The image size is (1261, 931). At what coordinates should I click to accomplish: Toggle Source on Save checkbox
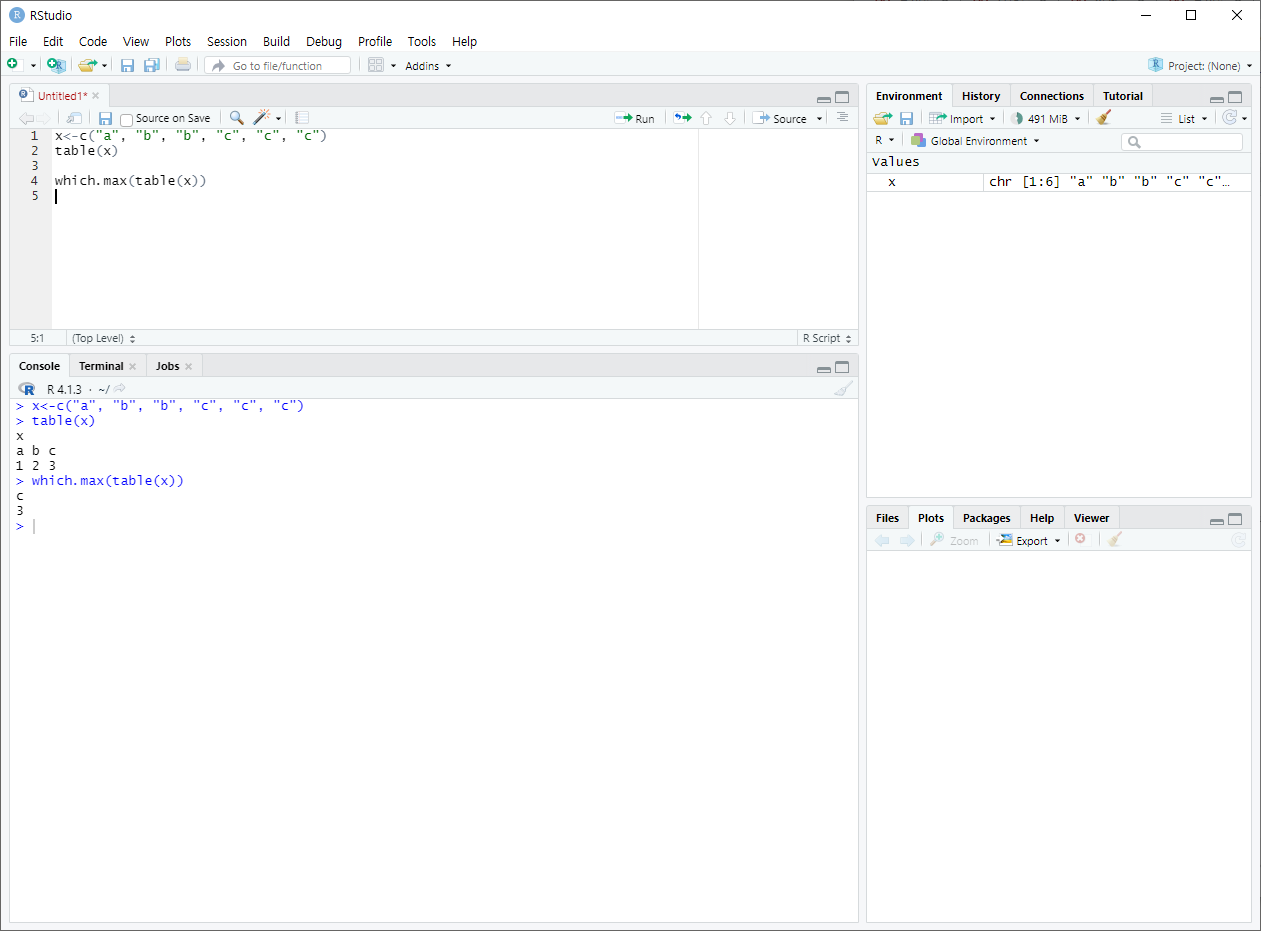tap(126, 119)
